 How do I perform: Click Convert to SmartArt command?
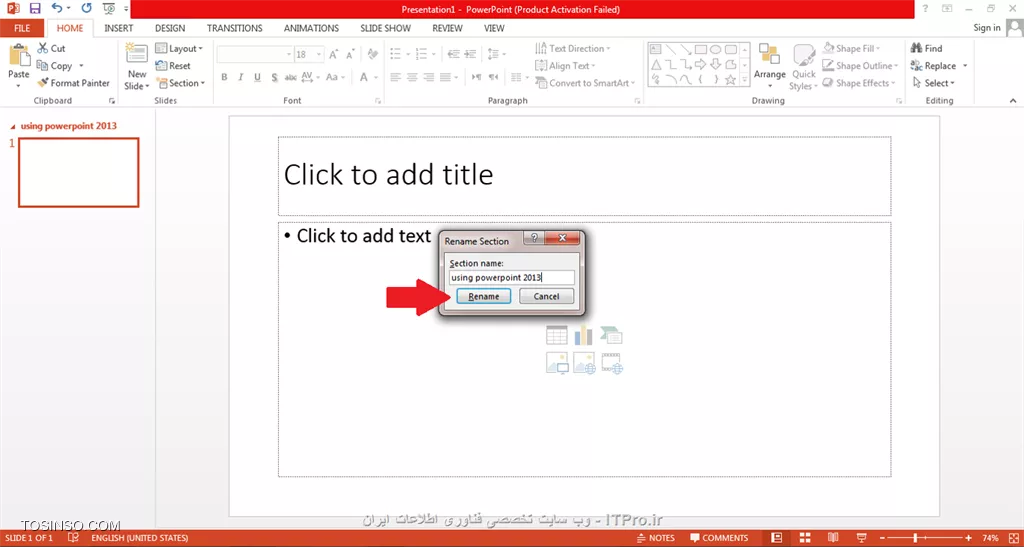(x=585, y=83)
